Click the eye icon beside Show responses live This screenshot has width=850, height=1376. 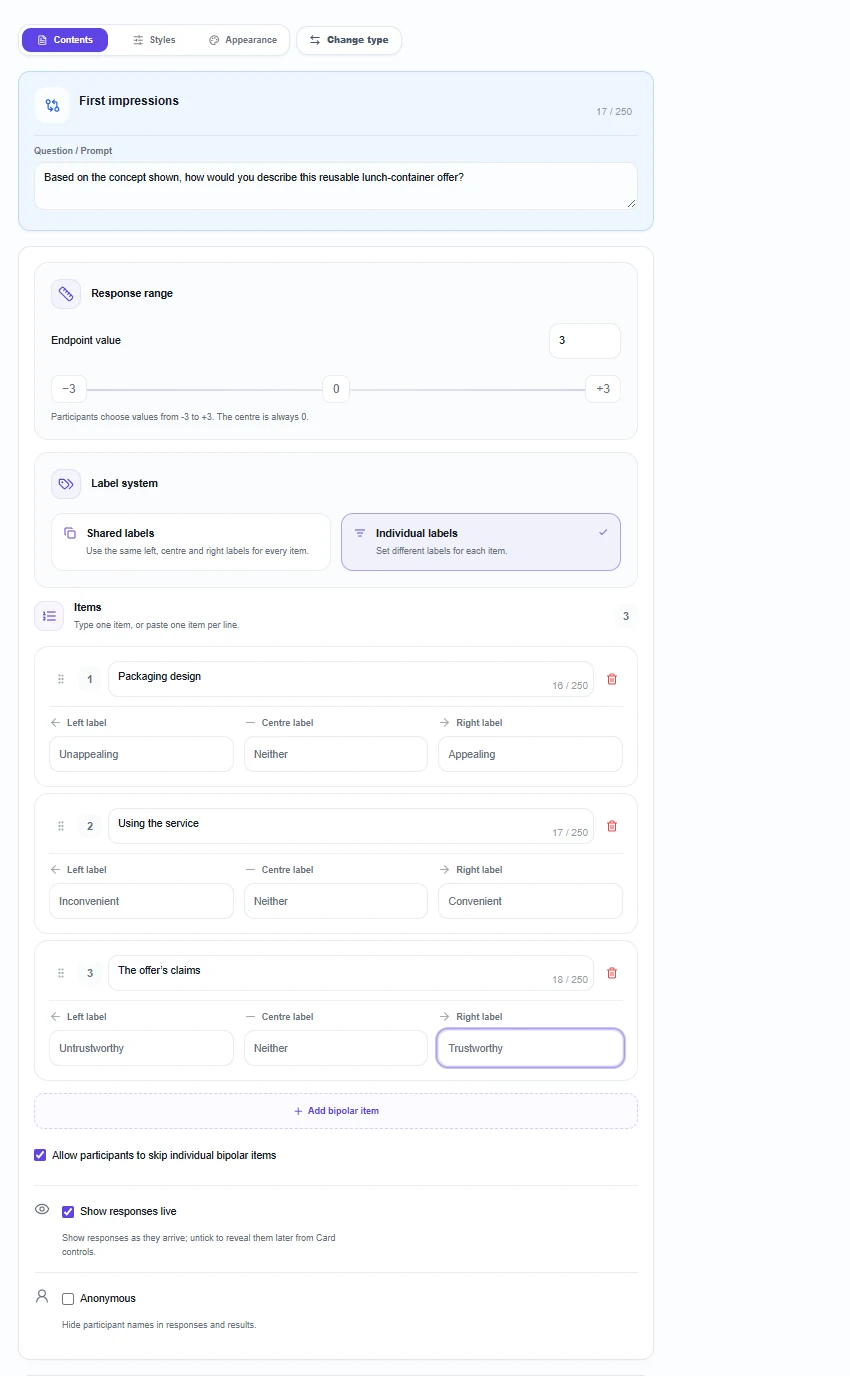(42, 1209)
